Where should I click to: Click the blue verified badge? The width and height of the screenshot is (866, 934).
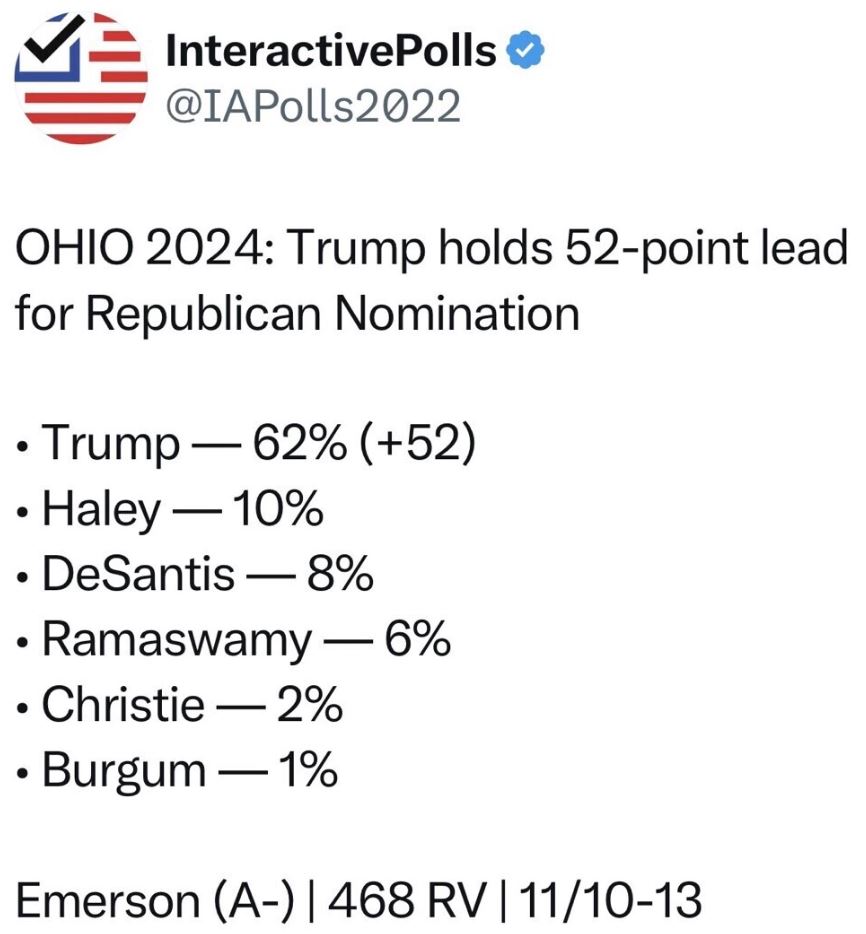click(525, 51)
